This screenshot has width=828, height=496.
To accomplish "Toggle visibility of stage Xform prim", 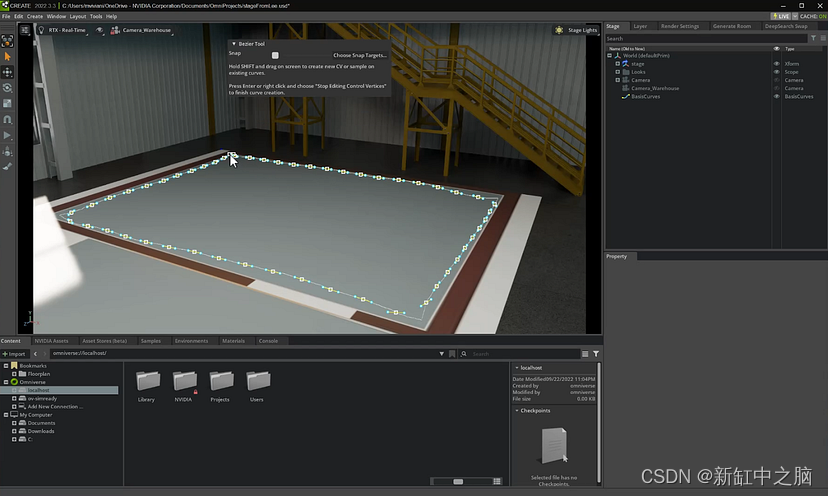I will click(x=776, y=63).
